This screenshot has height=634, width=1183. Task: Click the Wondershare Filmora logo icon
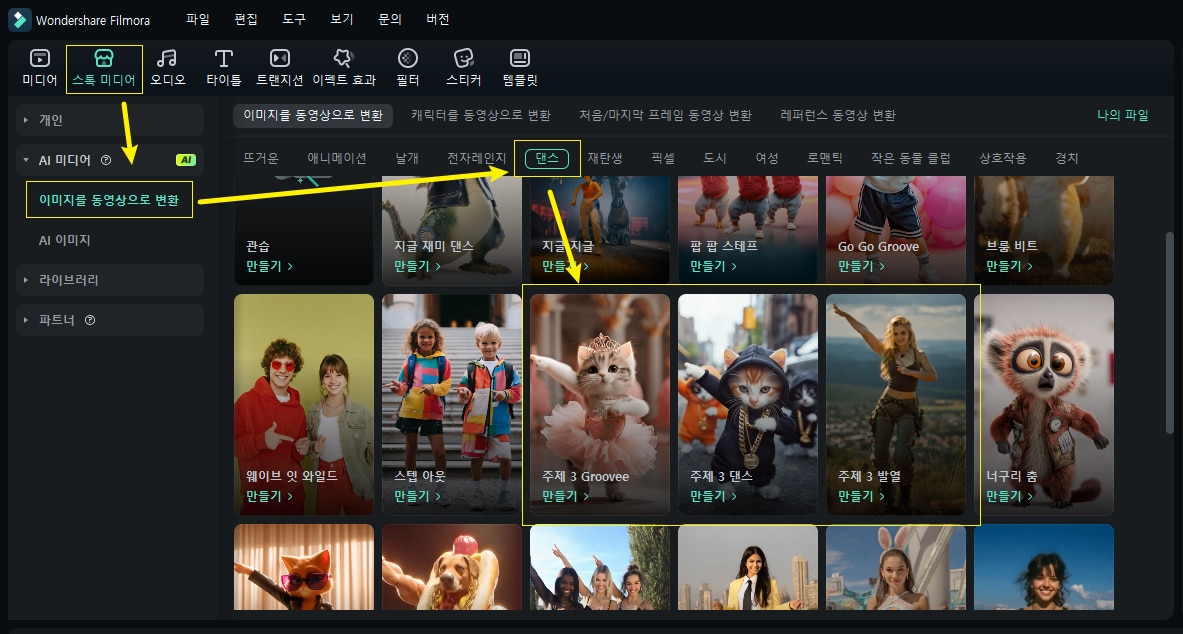tap(20, 20)
